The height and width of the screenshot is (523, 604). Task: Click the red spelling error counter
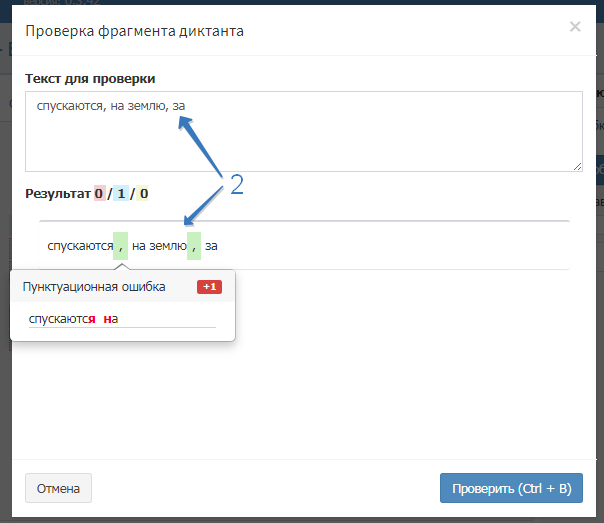(99, 193)
